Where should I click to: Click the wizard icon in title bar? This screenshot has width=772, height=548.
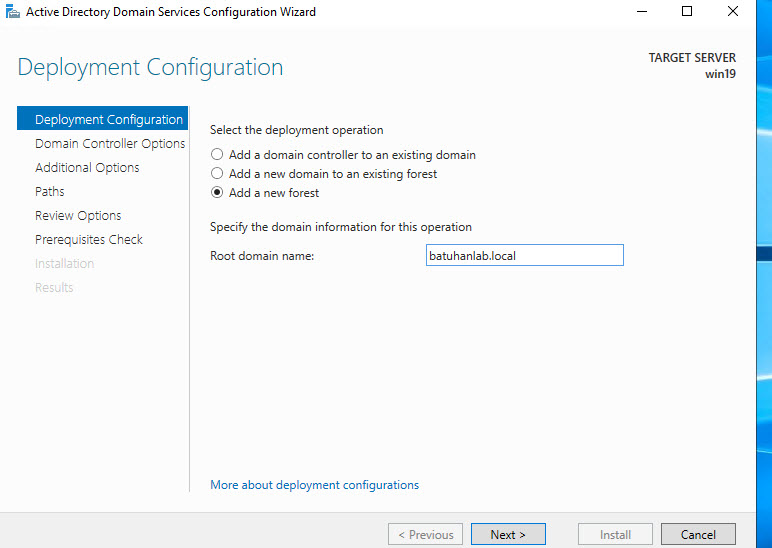coord(12,12)
